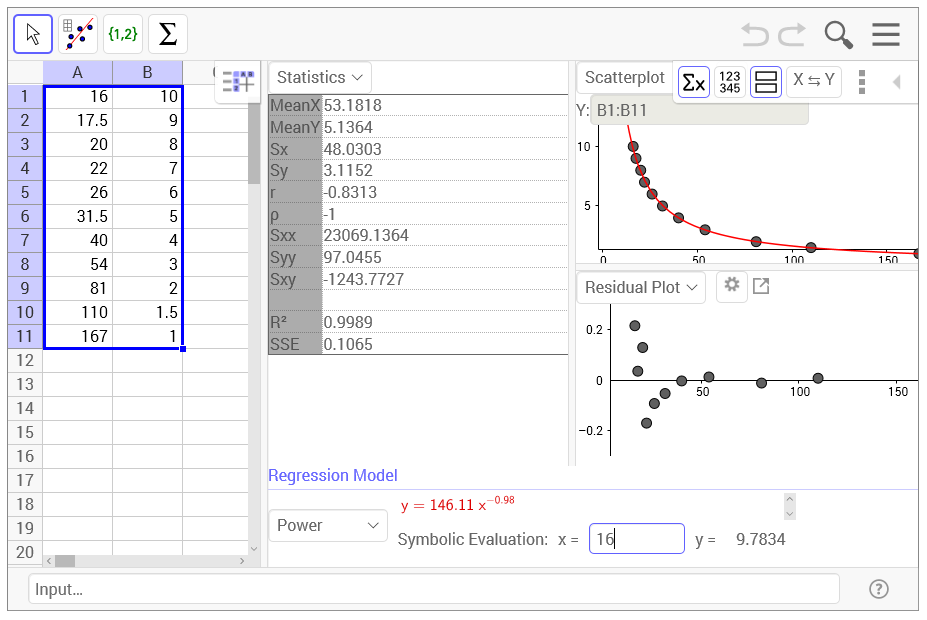The width and height of the screenshot is (927, 620).
Task: Select the Move arrow tool
Action: click(x=33, y=34)
